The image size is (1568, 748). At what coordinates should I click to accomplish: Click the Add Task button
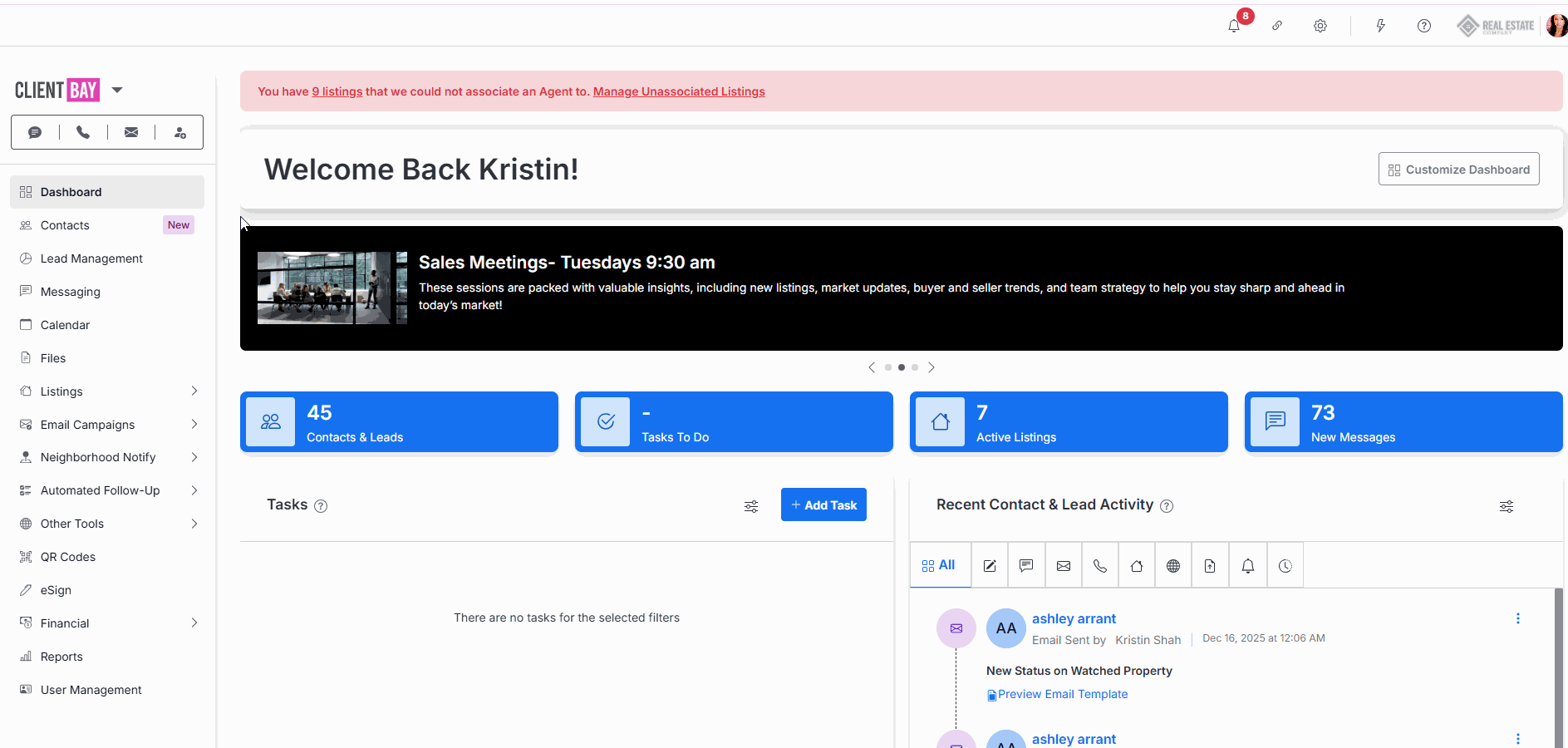823,504
